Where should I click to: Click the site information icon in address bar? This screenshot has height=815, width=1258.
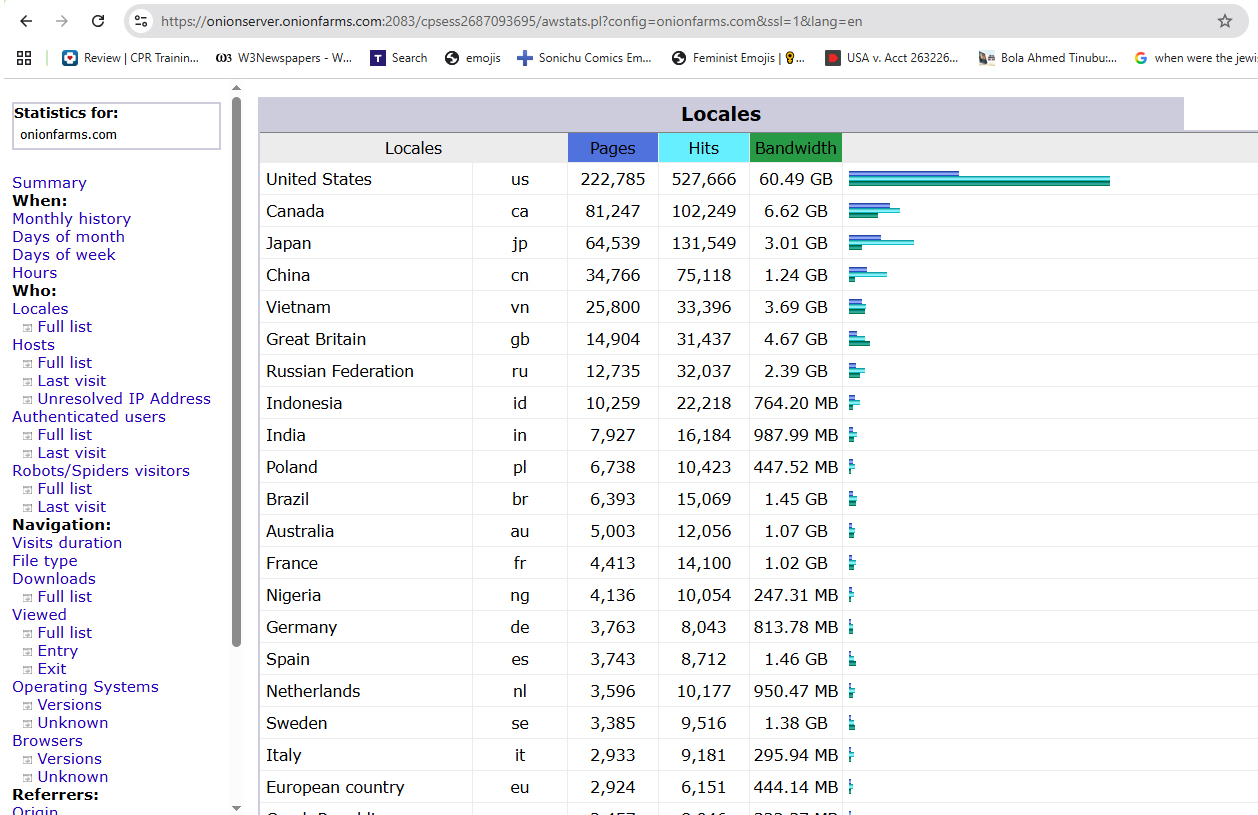click(141, 21)
